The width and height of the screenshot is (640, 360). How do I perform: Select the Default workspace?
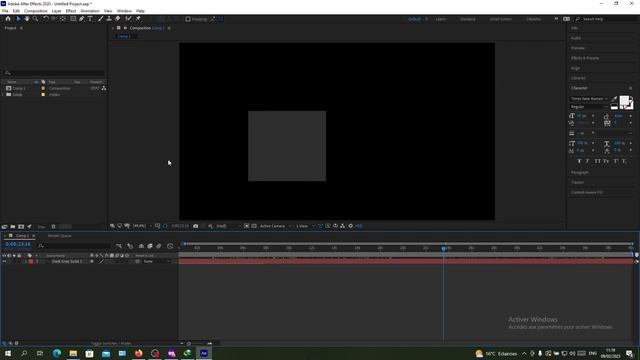(x=414, y=19)
